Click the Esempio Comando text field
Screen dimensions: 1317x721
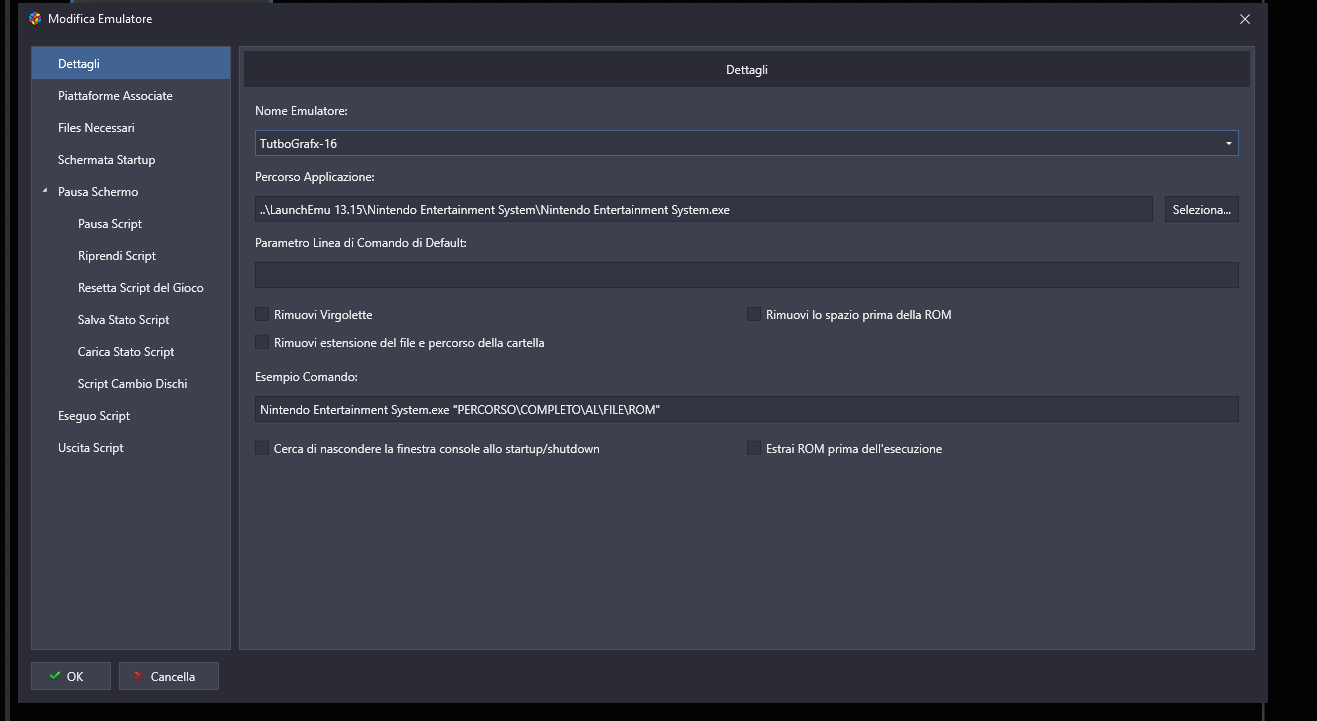pyautogui.click(x=747, y=409)
